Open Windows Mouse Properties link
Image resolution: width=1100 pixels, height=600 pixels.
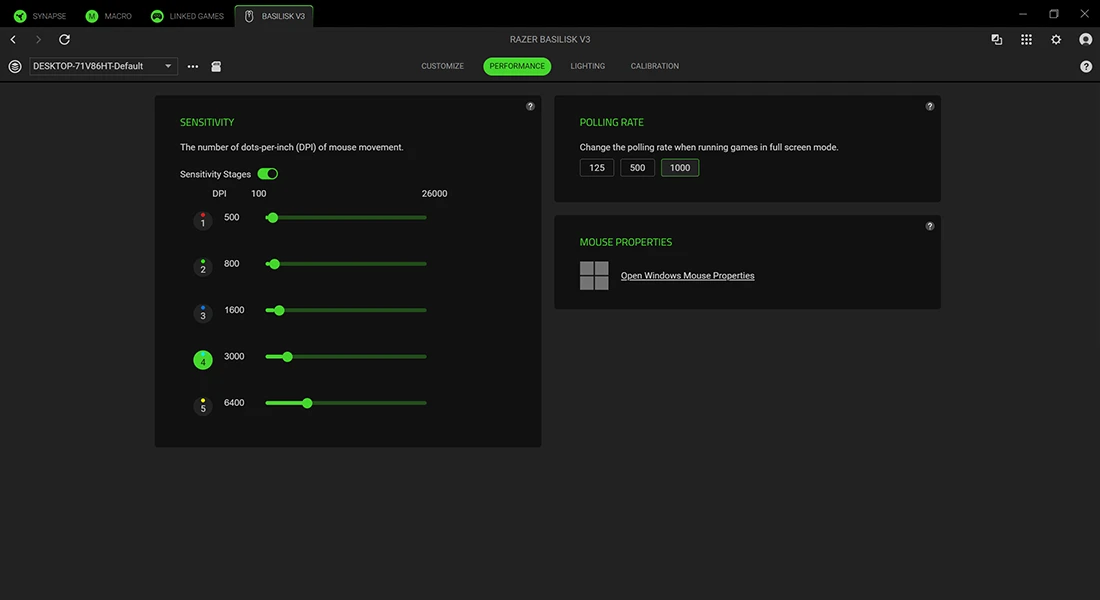[x=688, y=276]
